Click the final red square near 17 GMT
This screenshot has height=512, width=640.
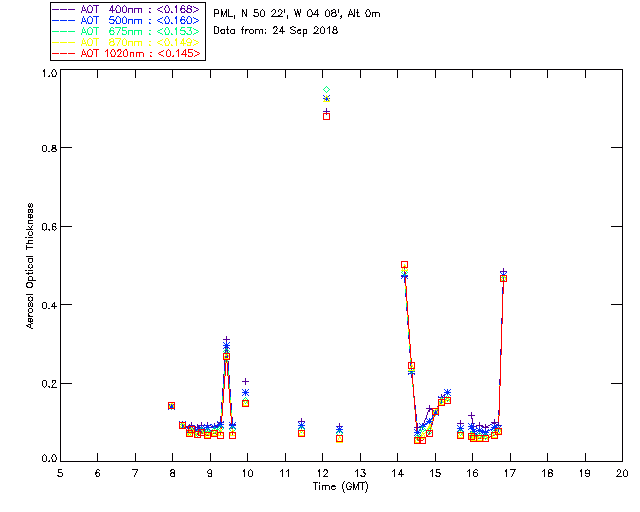(x=504, y=278)
